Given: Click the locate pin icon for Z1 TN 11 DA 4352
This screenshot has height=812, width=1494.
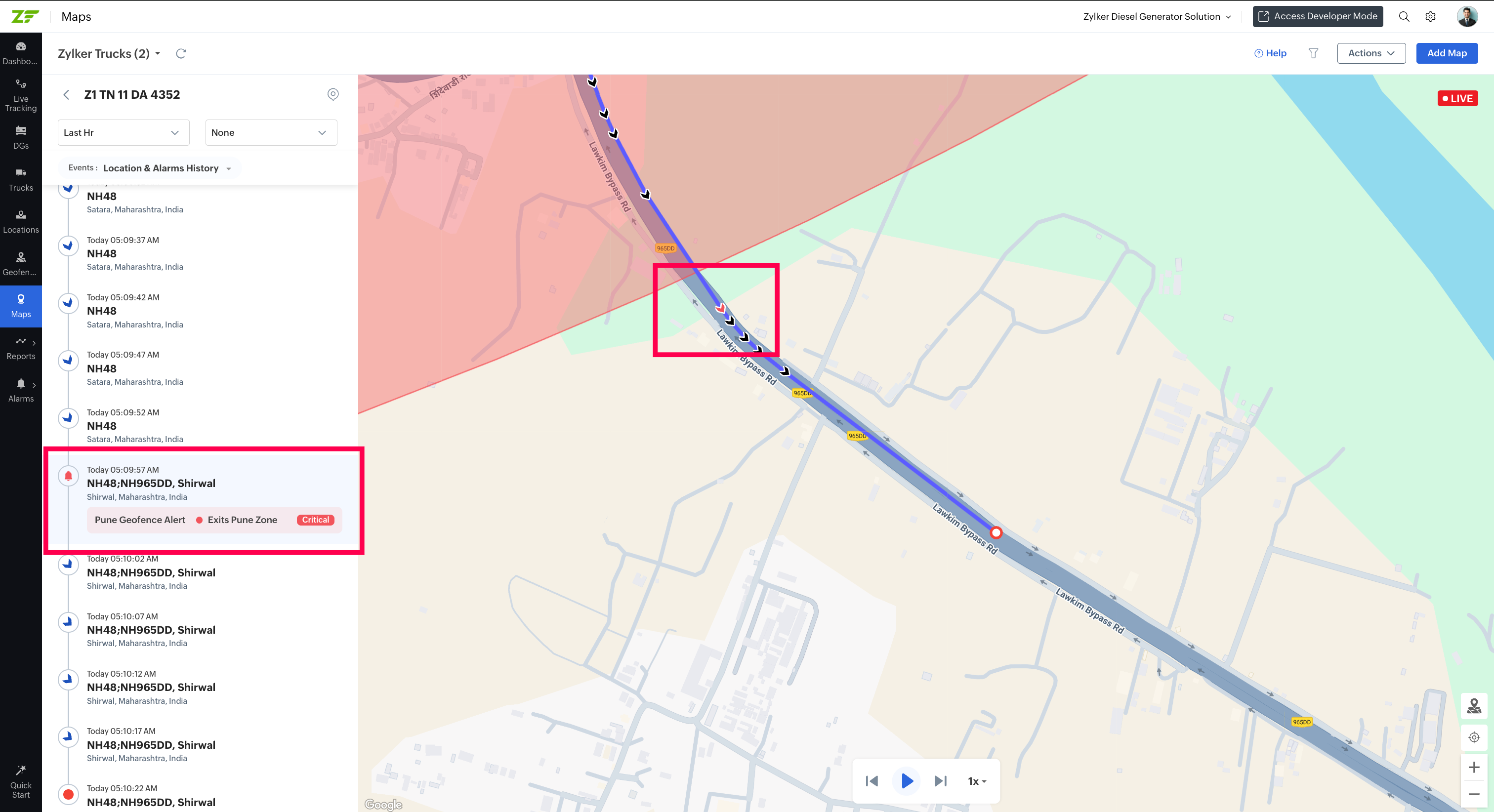Looking at the screenshot, I should [x=333, y=94].
